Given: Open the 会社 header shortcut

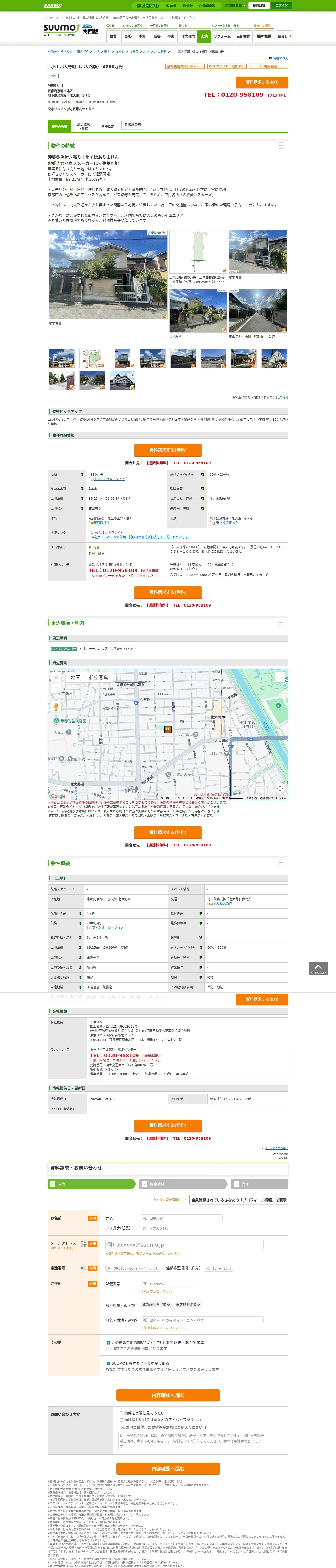Looking at the screenshot, I should 188,5.
